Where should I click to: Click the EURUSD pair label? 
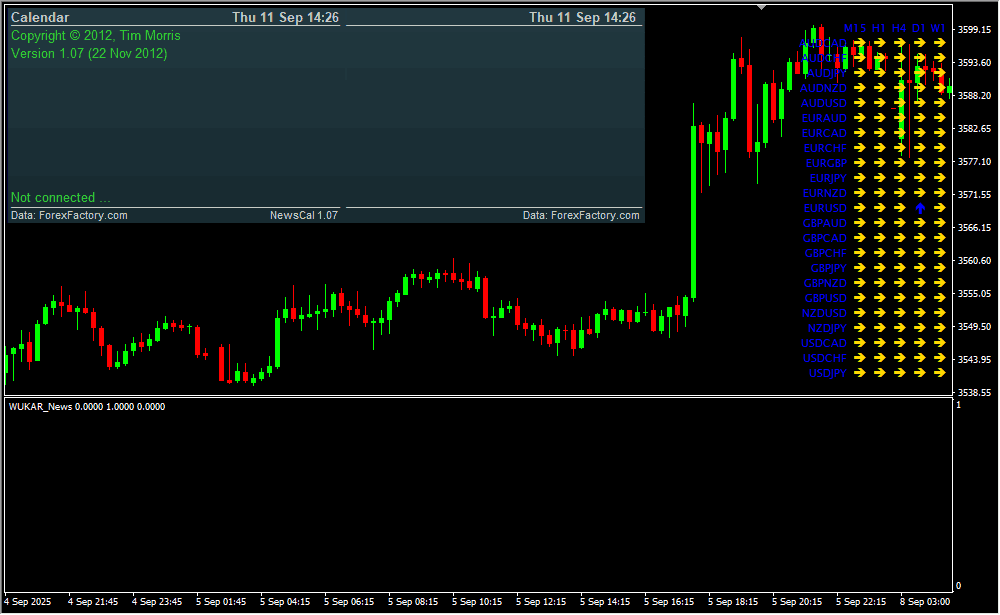pos(825,208)
